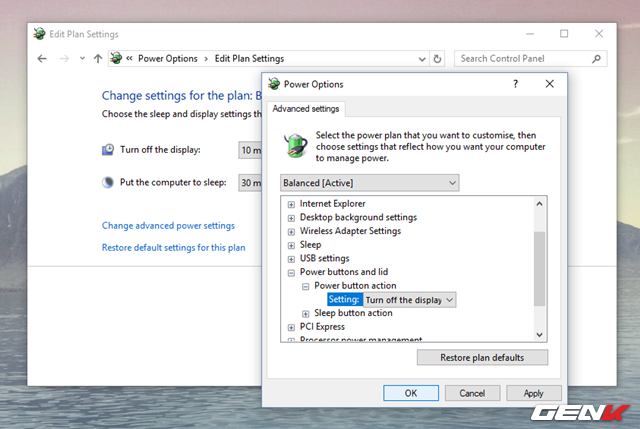Select the Advanced settings tab
Viewport: 640px width, 429px height.
[306, 109]
